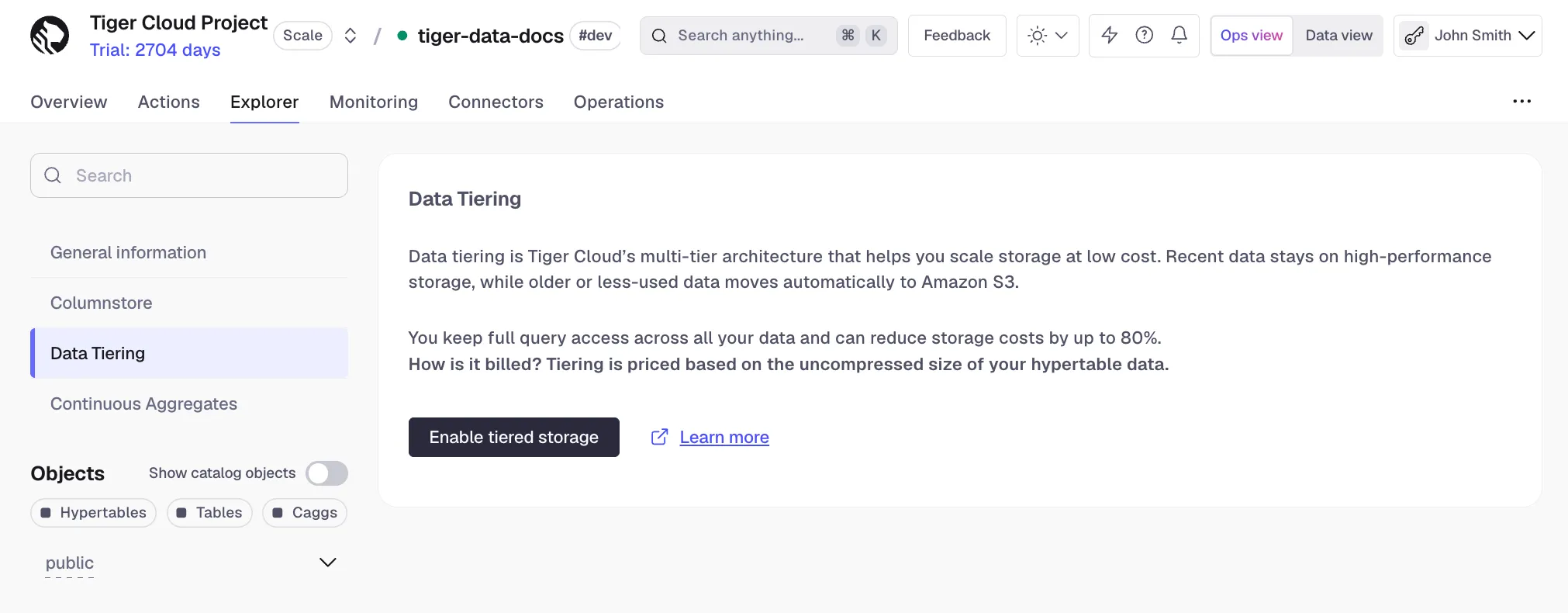1568x613 pixels.
Task: Go to the Overview tab
Action: tap(69, 102)
